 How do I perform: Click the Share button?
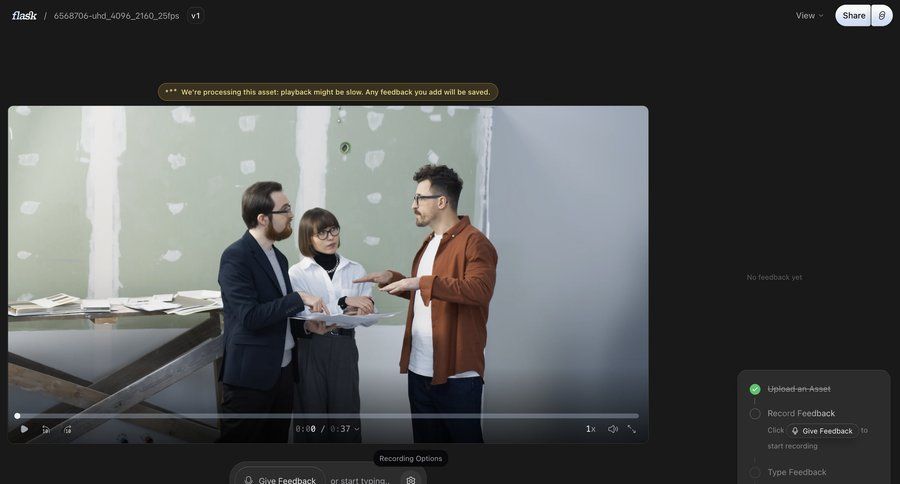point(854,16)
